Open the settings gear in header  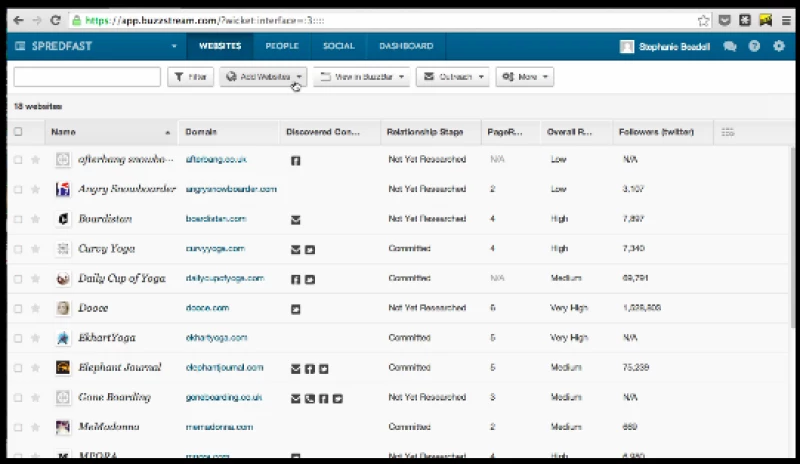click(778, 46)
